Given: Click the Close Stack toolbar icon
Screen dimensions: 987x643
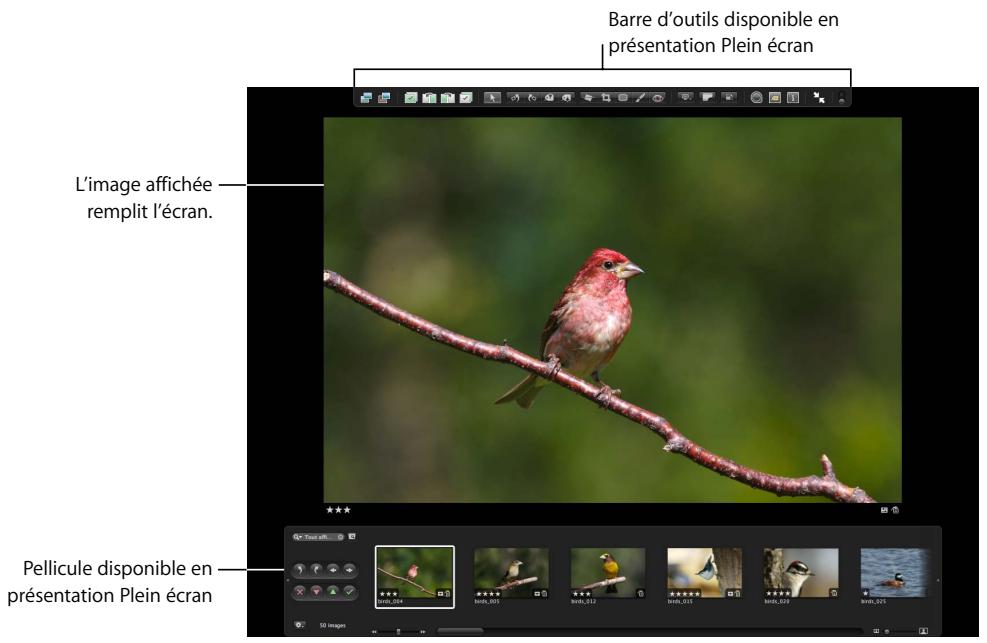Looking at the screenshot, I should pyautogui.click(x=448, y=98).
